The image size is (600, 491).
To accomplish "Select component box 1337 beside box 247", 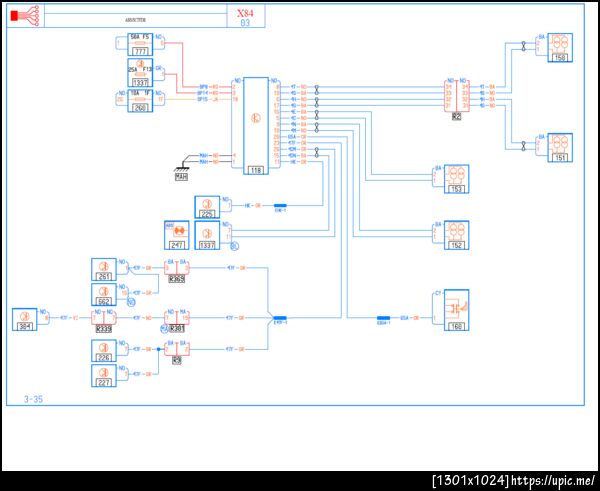I will click(207, 235).
